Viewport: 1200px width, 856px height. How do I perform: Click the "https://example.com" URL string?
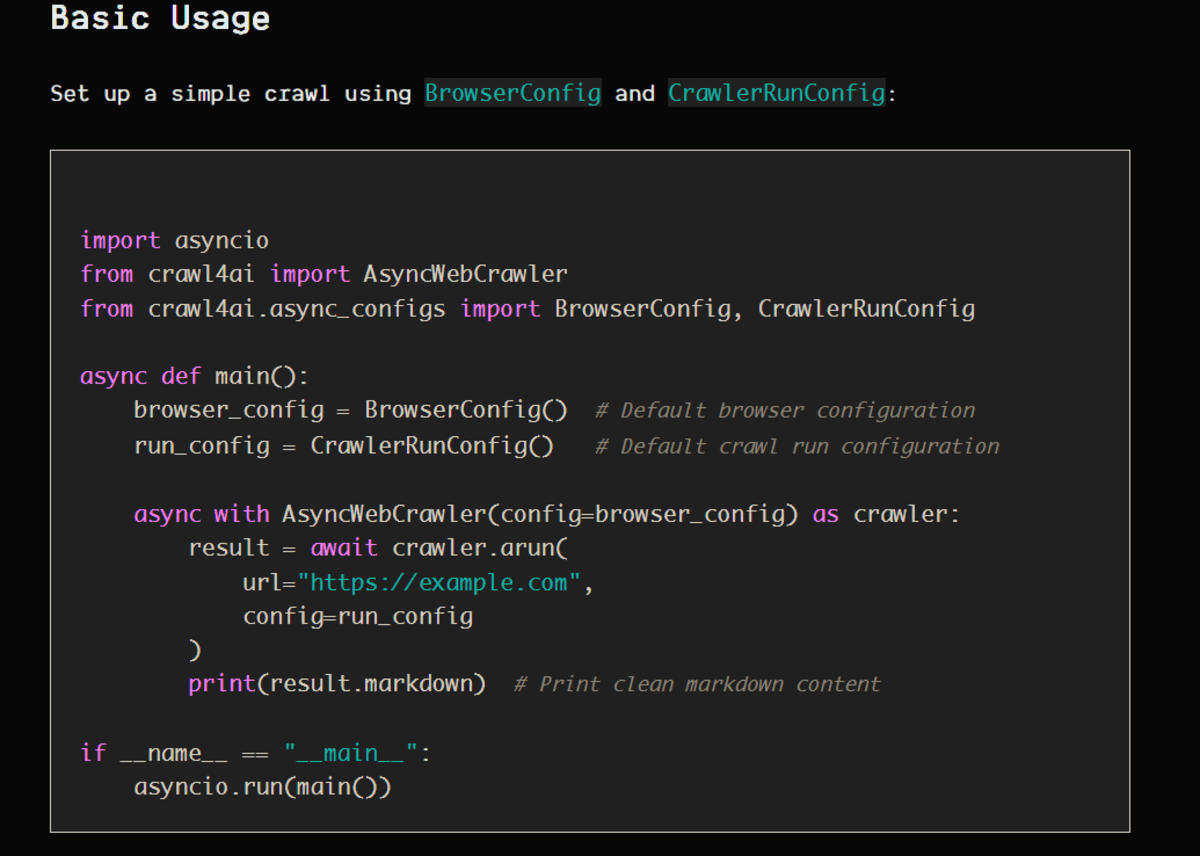[439, 582]
